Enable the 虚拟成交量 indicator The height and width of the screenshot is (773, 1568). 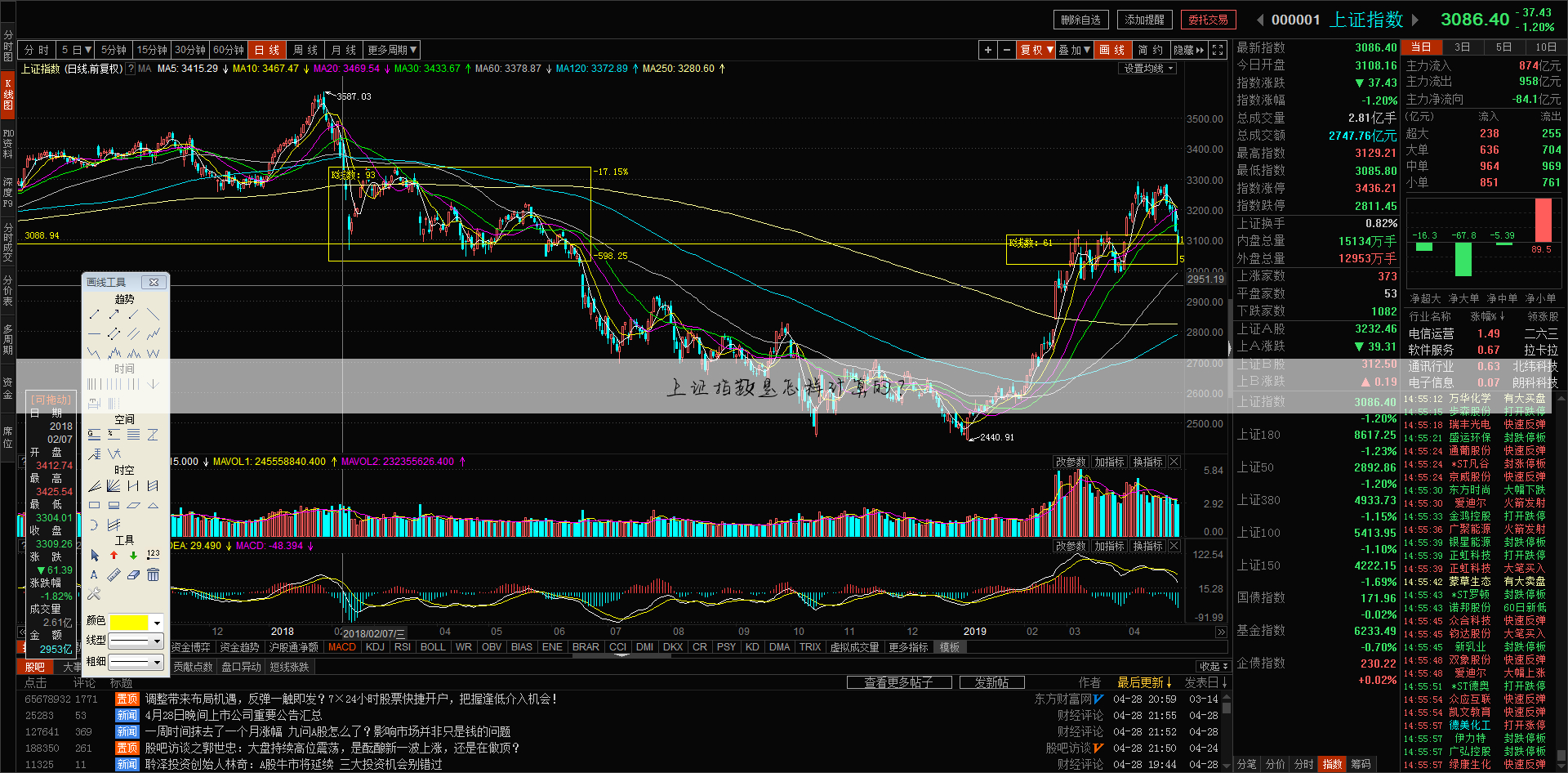coord(854,646)
